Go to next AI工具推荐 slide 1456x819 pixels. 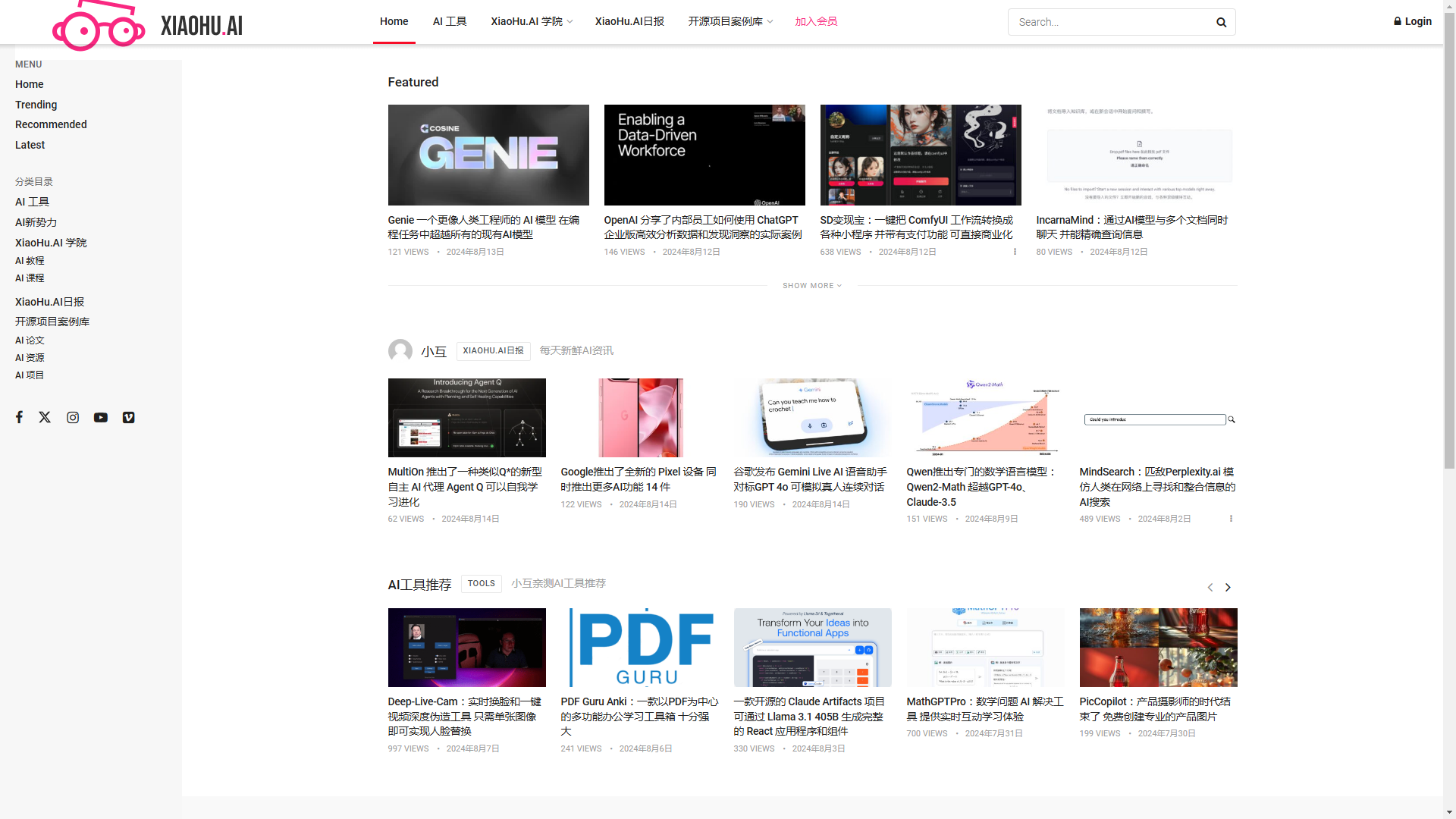1228,588
